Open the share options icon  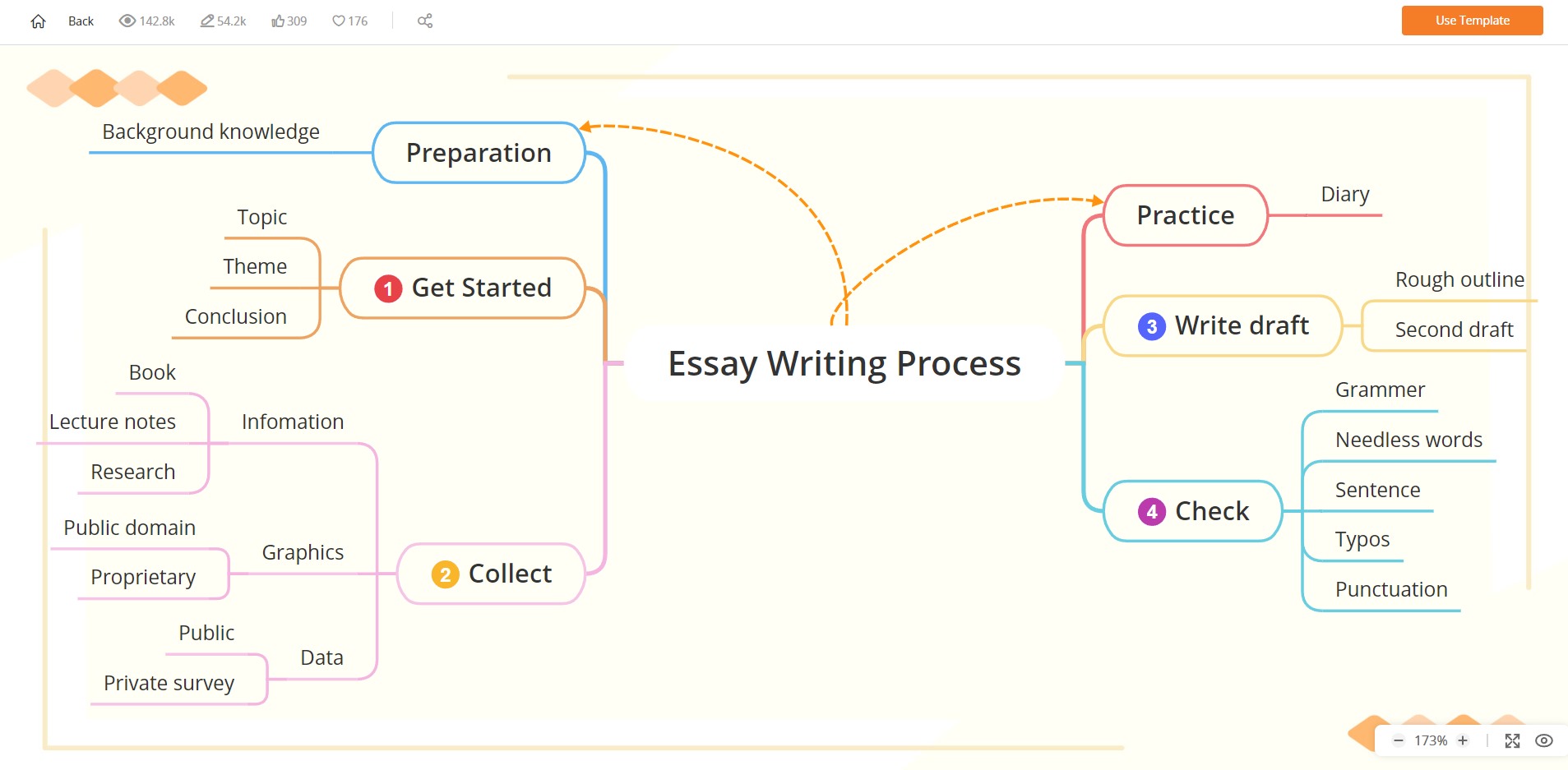[425, 21]
